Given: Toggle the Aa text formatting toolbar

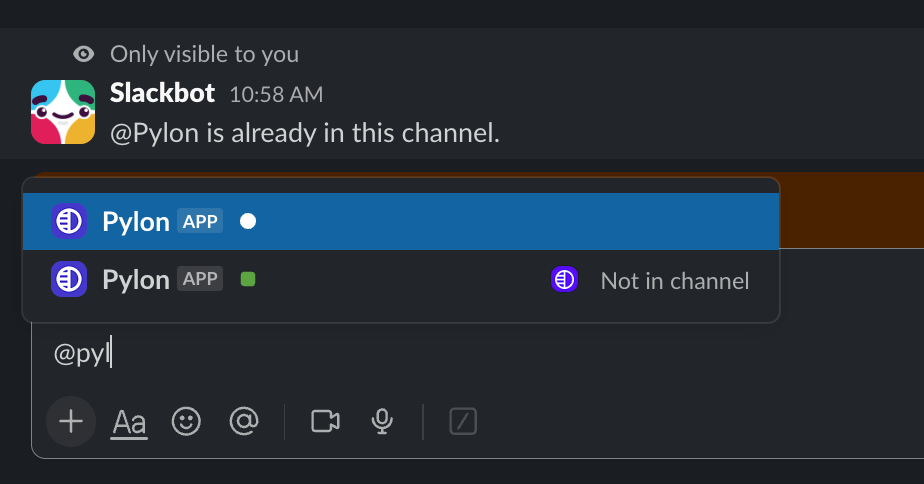Looking at the screenshot, I should [129, 422].
